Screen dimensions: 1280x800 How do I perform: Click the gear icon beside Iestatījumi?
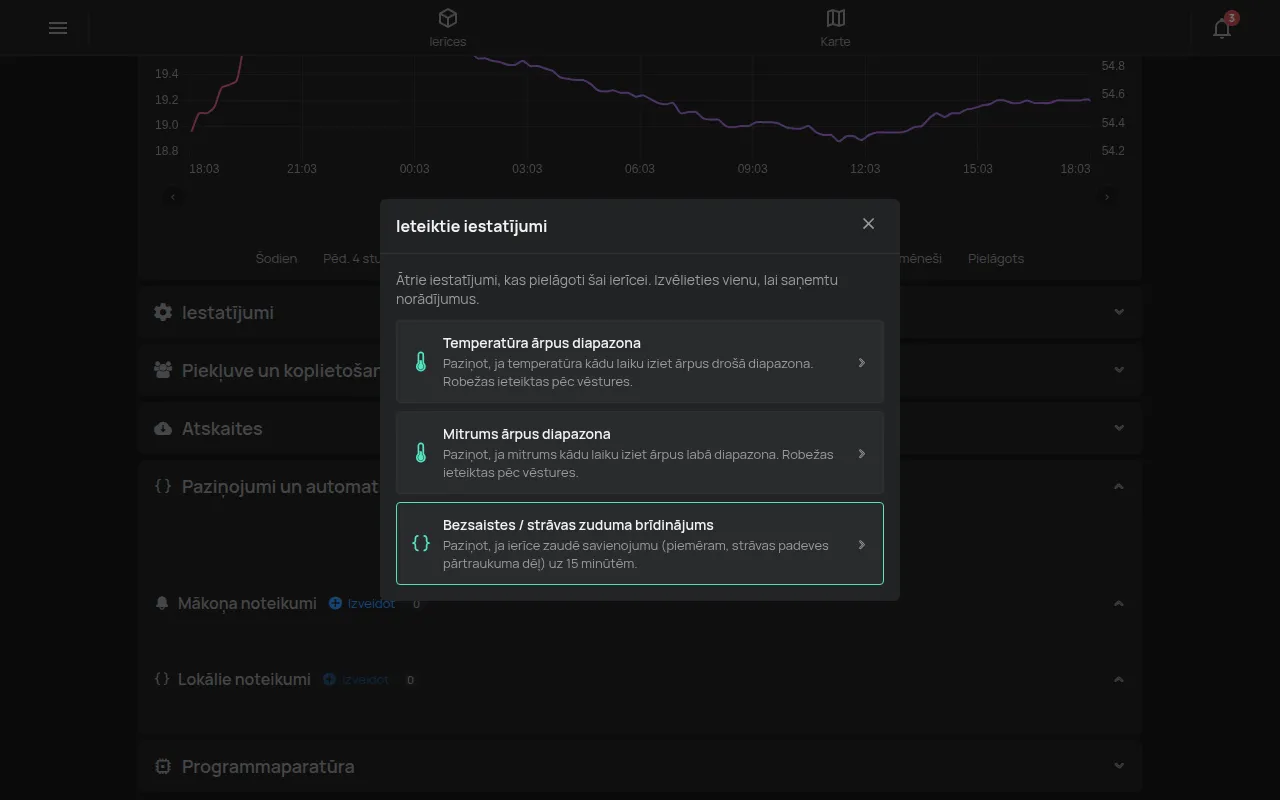pyautogui.click(x=163, y=312)
